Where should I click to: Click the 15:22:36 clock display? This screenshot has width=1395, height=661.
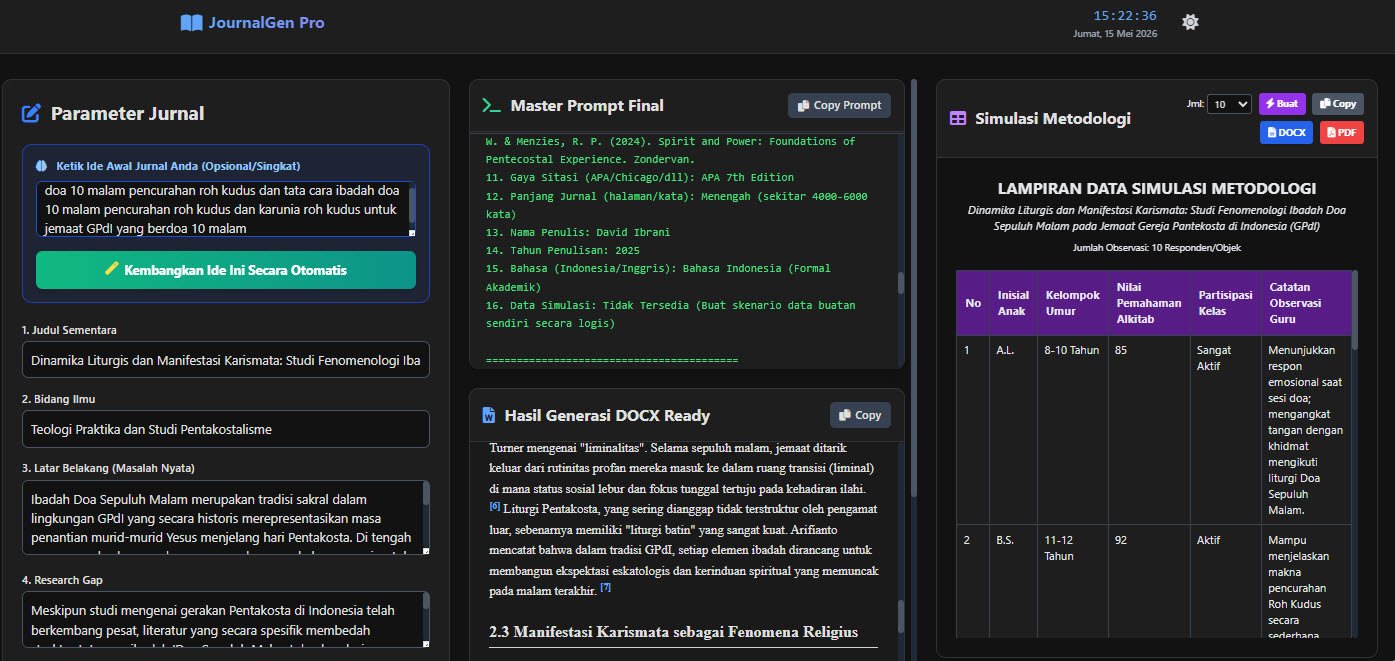[x=1125, y=15]
